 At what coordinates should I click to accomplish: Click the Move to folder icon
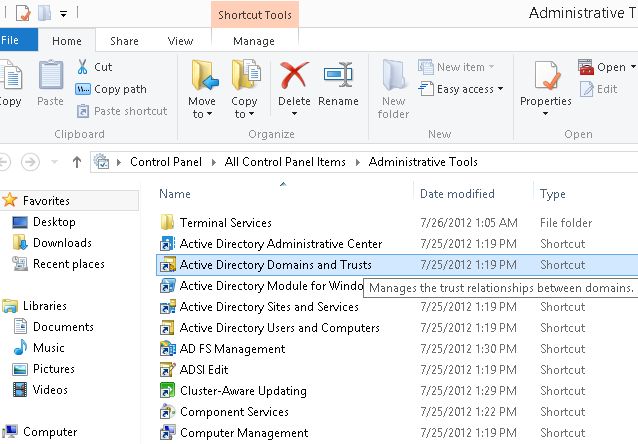click(202, 76)
